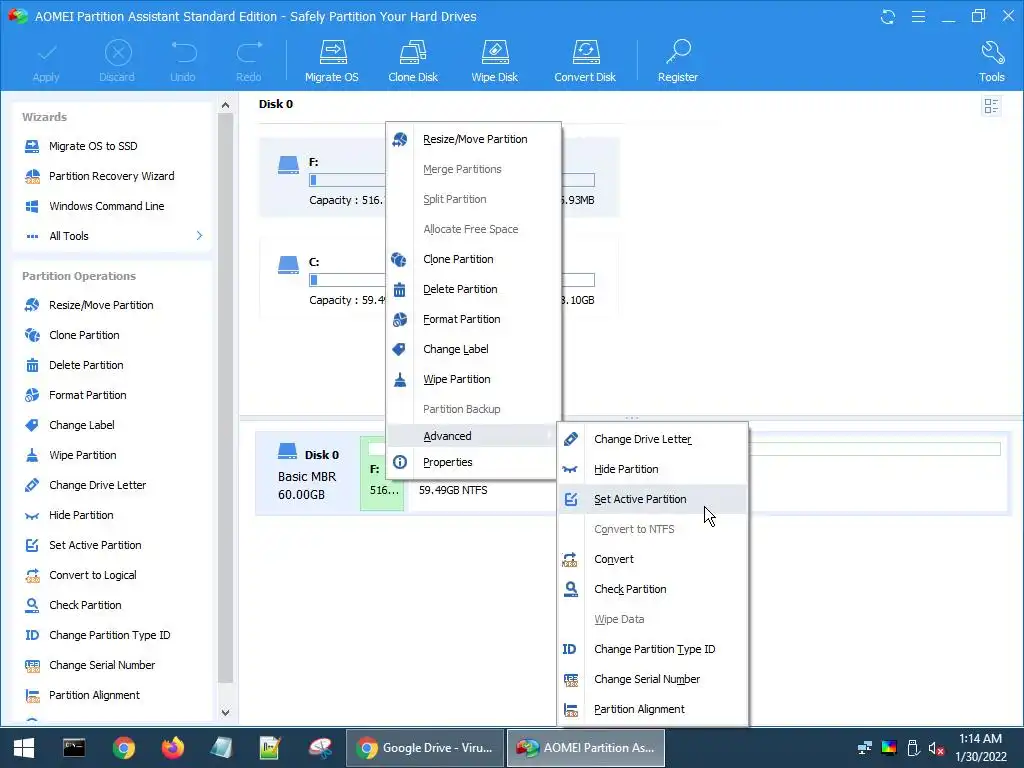Viewport: 1024px width, 768px height.
Task: Launch Firefox from taskbar
Action: (x=172, y=748)
